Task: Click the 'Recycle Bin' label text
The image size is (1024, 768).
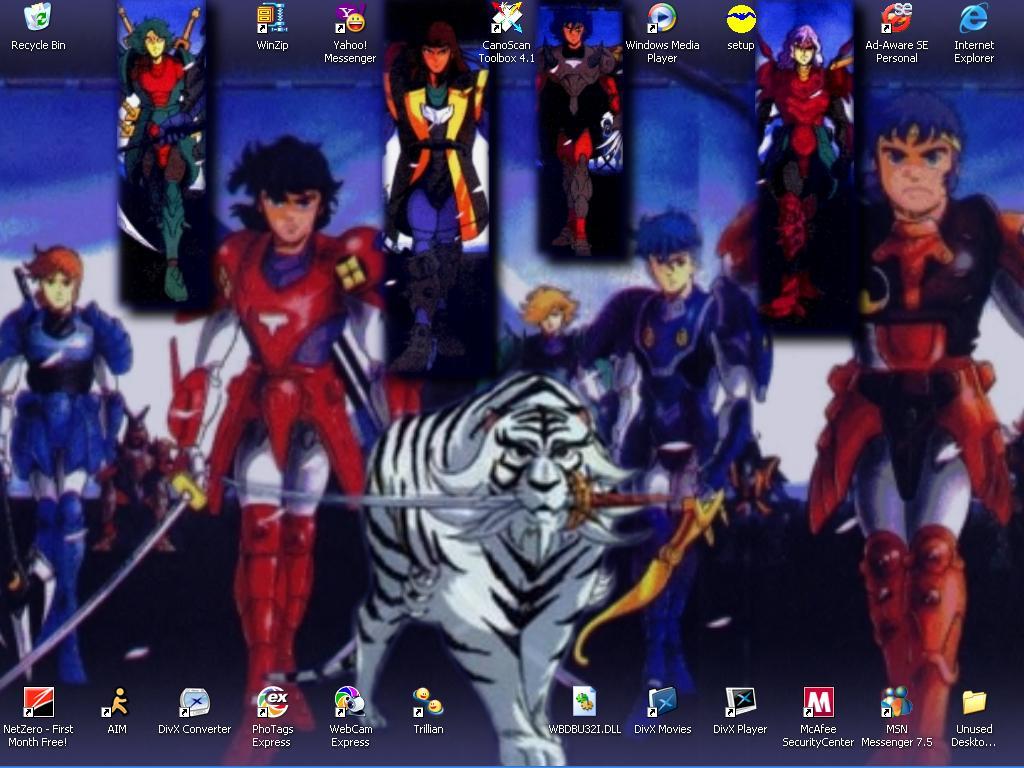Action: pyautogui.click(x=38, y=45)
